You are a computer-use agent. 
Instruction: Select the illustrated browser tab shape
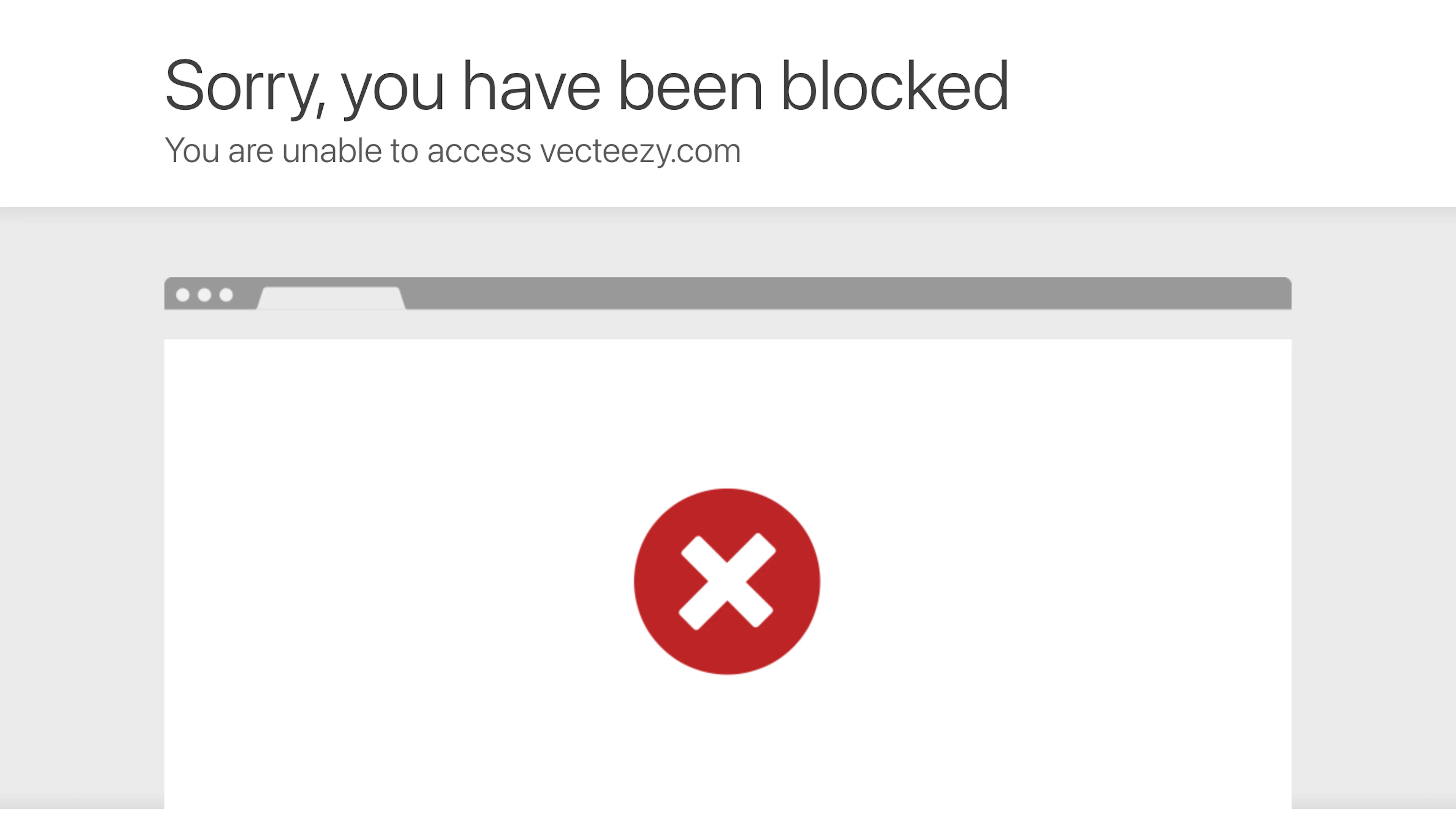[x=331, y=298]
